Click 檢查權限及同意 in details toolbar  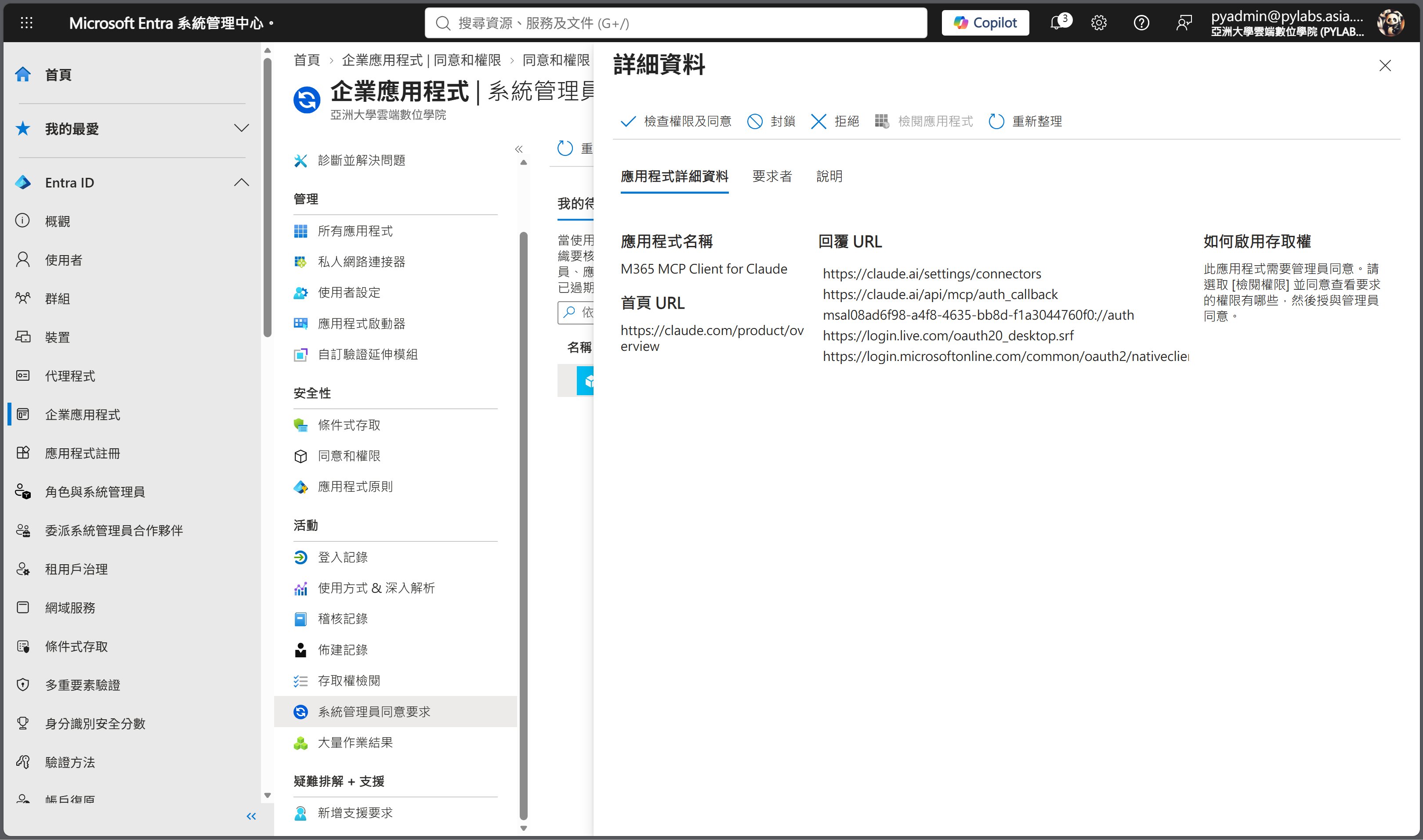(x=676, y=121)
